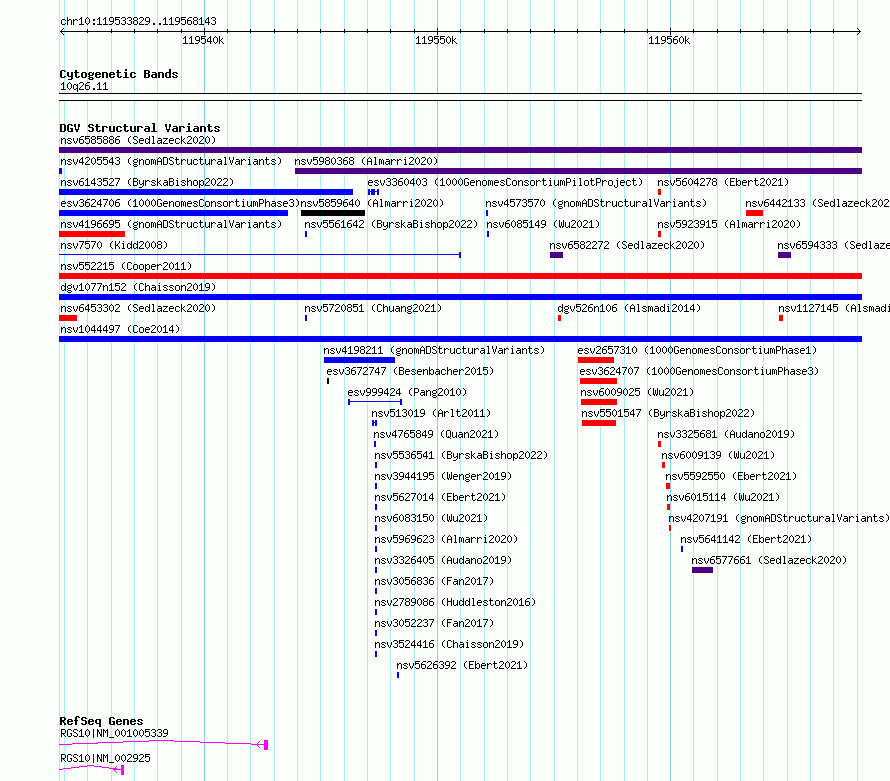This screenshot has height=781, width=890.
Task: Select the red esv2657310 variant bar
Action: 596,360
